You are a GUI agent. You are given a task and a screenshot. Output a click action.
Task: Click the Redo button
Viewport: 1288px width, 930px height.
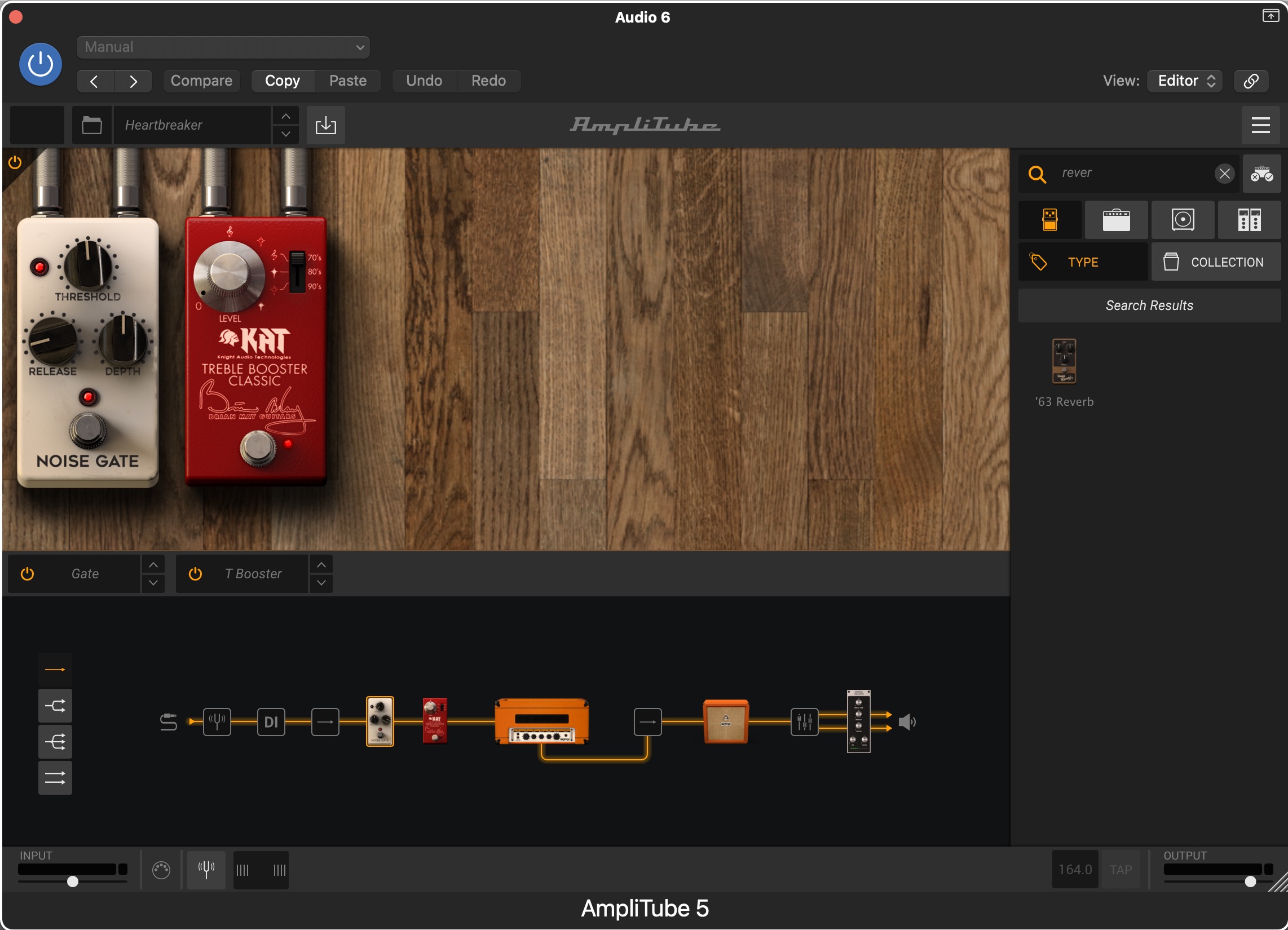tap(488, 81)
